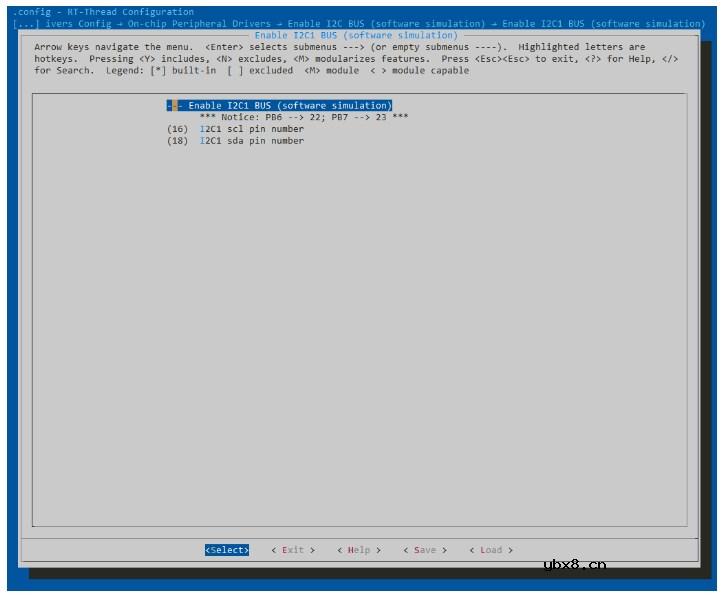Load a configuration with < Load >
This screenshot has height=595, width=722.
click(x=491, y=550)
